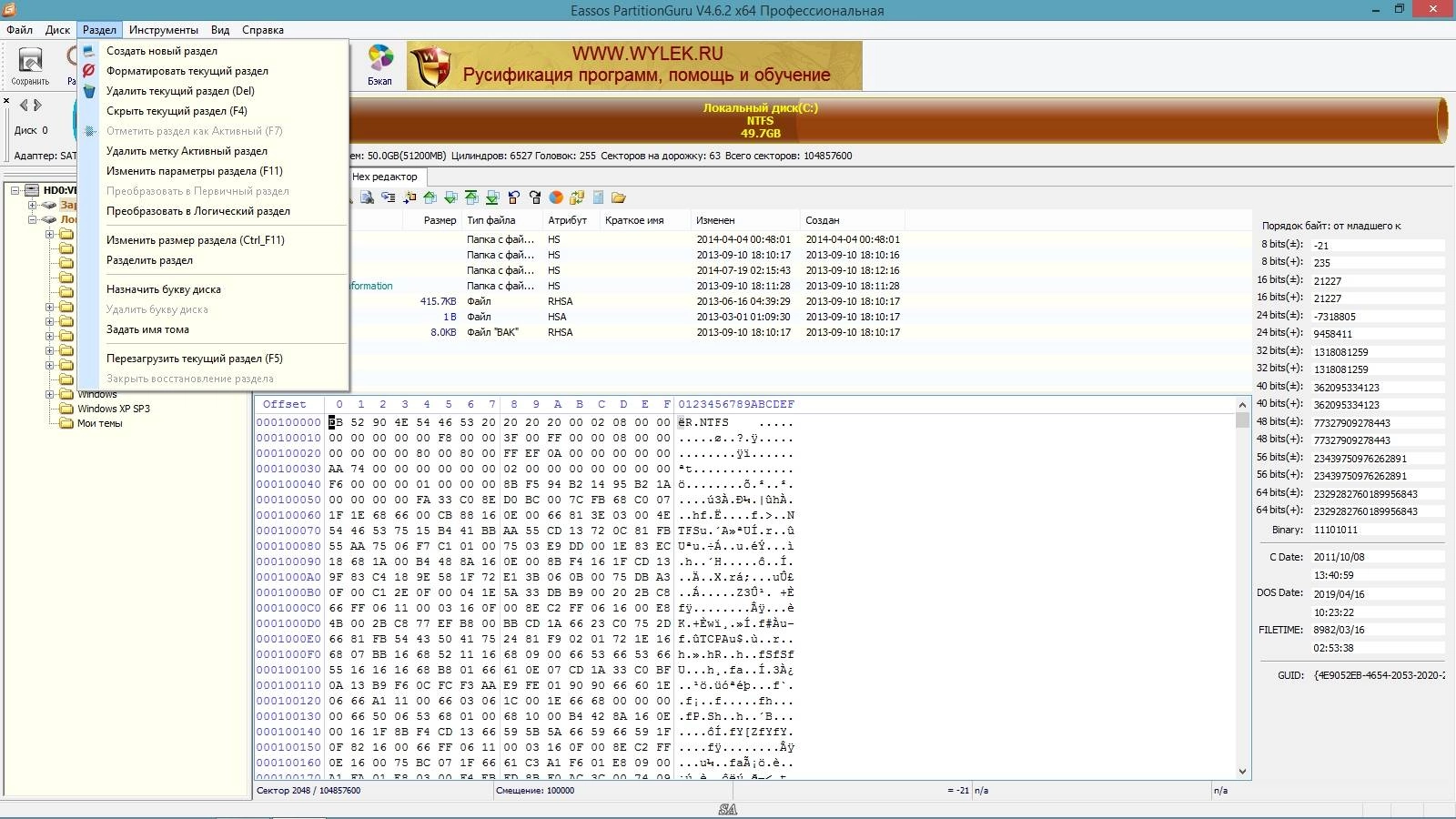Expand the orange 'Зар' partition node
1456x819 pixels.
coord(33,205)
